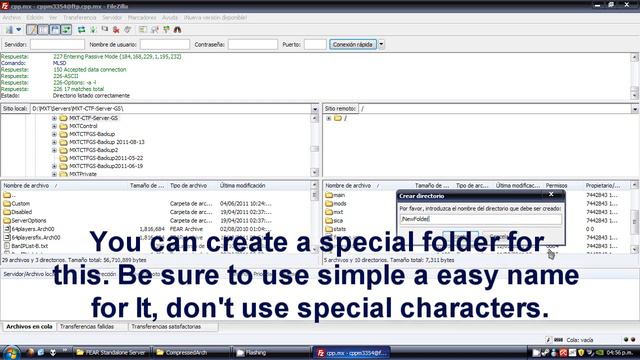Image resolution: width=640 pixels, height=360 pixels.
Task: Select the Disabled folder in local list
Action: [x=22, y=212]
